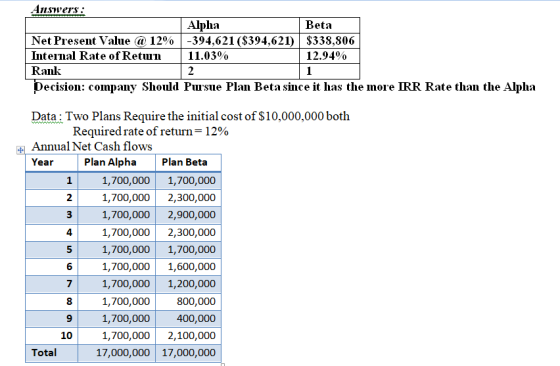This screenshot has height=366, width=560.
Task: Click "Required rate of return = 12%" line
Action: (151, 131)
